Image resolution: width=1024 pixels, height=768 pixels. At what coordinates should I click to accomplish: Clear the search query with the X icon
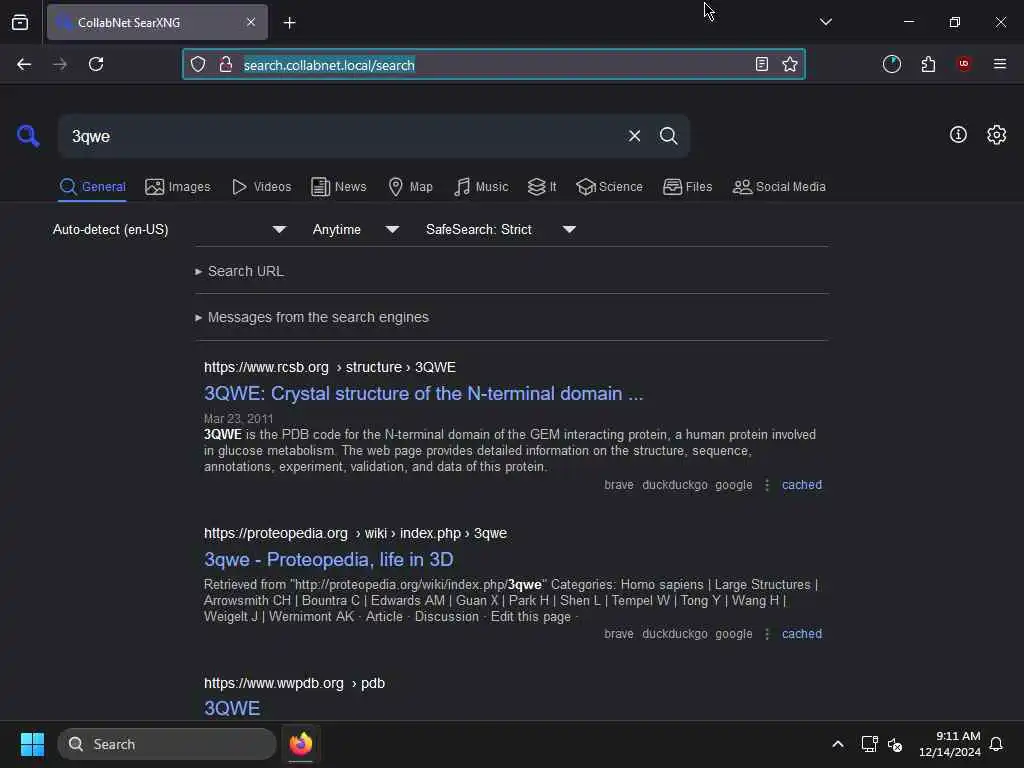634,136
